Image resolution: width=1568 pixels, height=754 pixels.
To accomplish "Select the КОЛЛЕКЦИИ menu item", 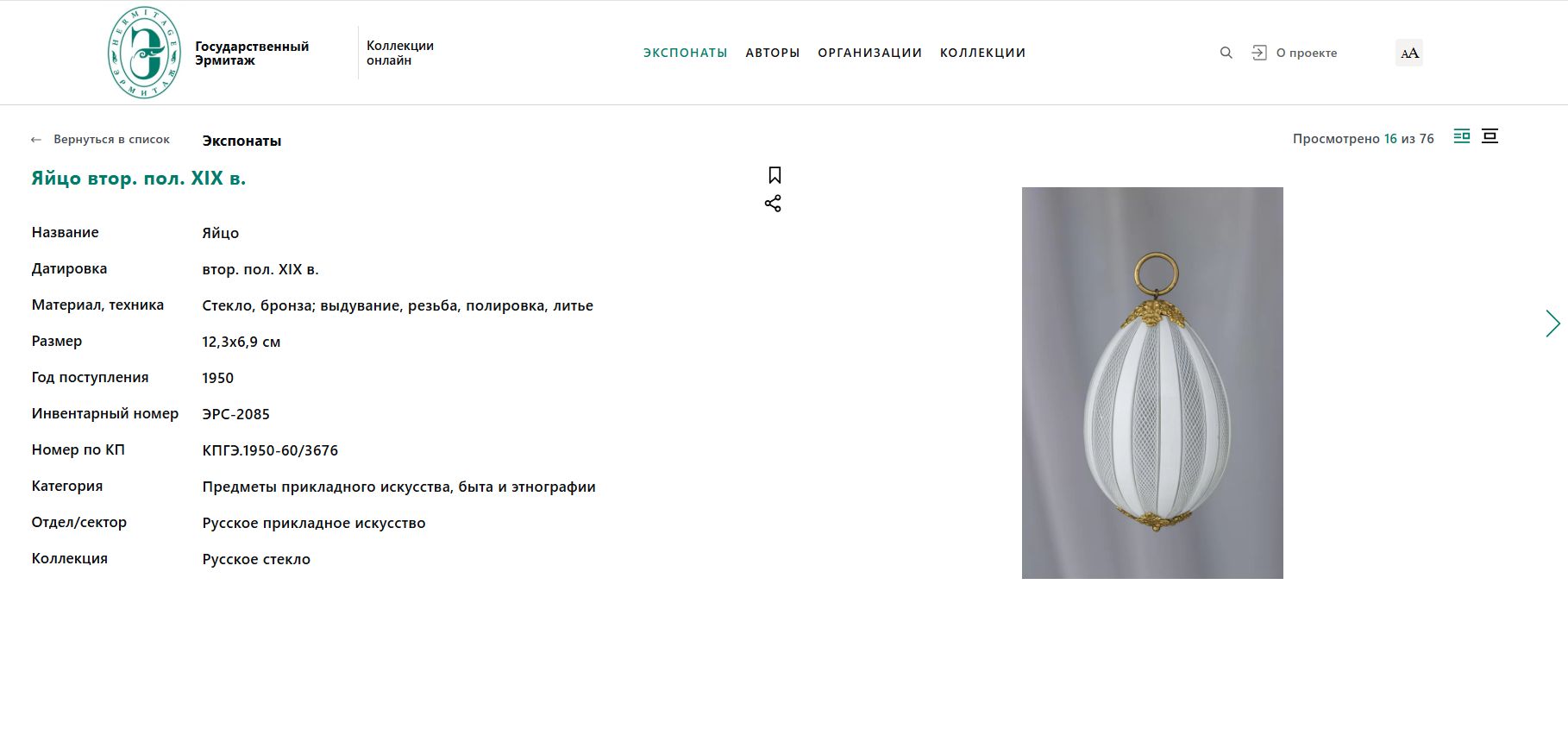I will tap(982, 53).
